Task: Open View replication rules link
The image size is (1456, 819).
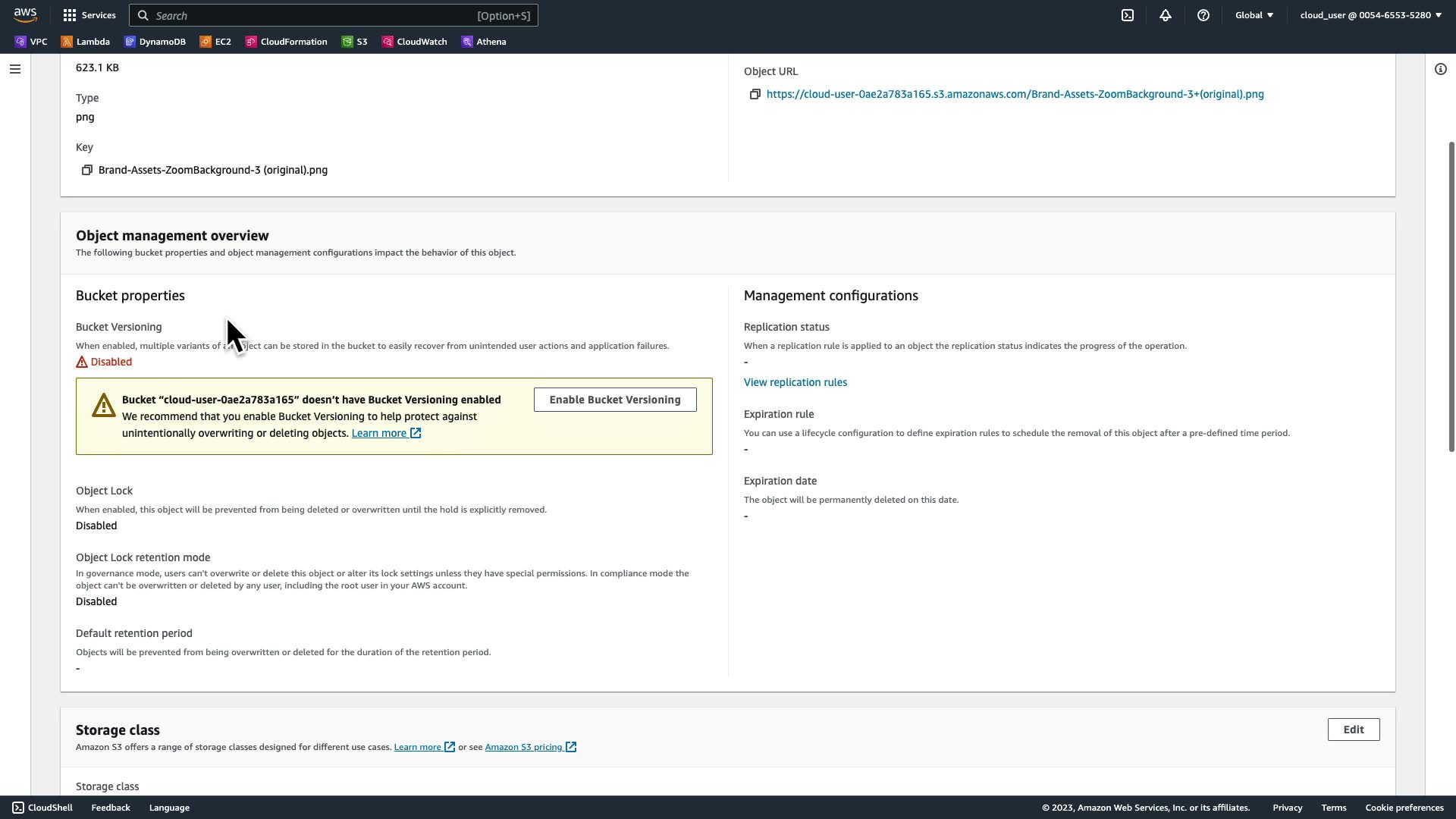Action: tap(795, 382)
